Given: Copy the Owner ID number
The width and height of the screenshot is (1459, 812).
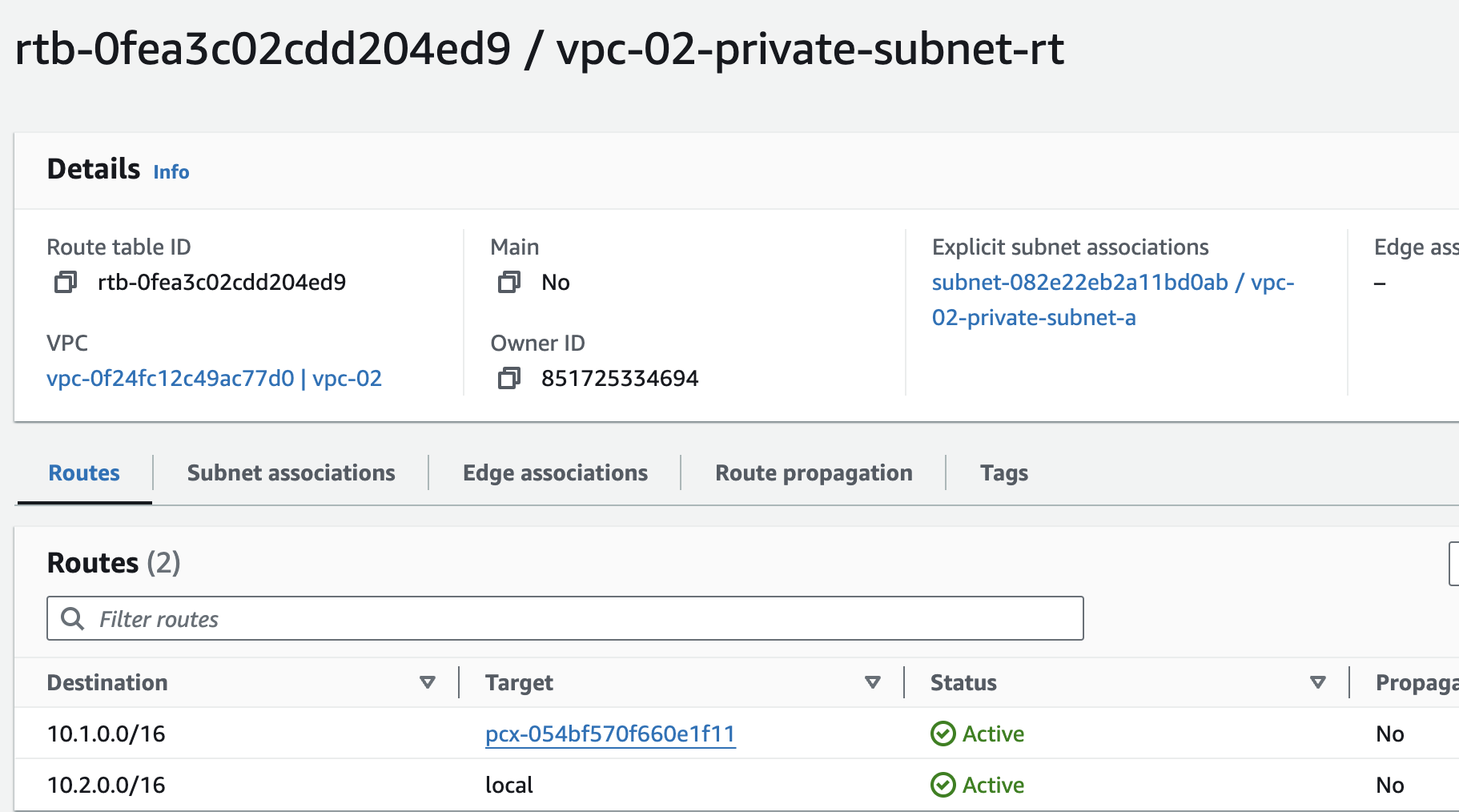Looking at the screenshot, I should click(x=508, y=378).
